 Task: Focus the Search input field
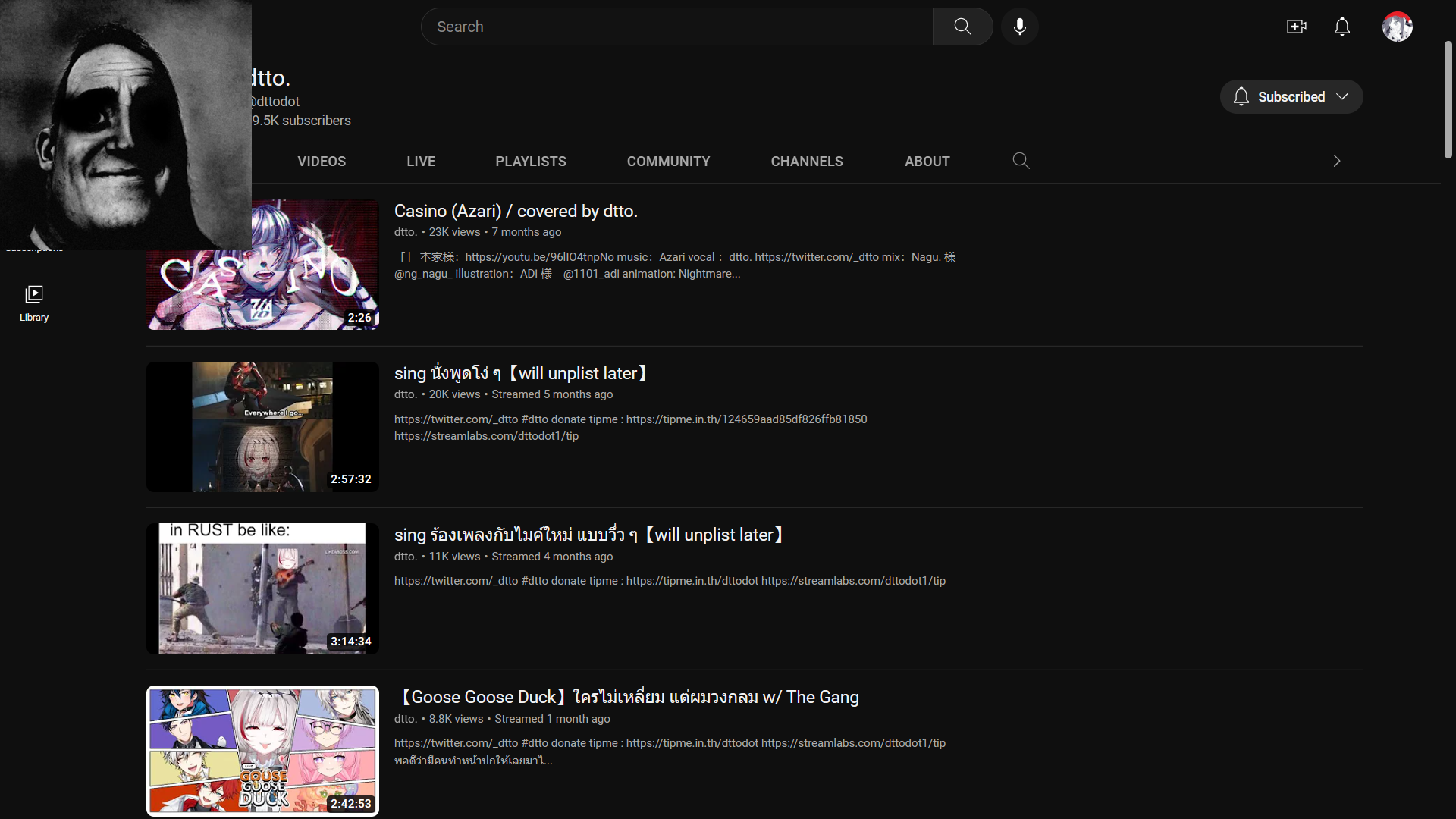coord(676,27)
